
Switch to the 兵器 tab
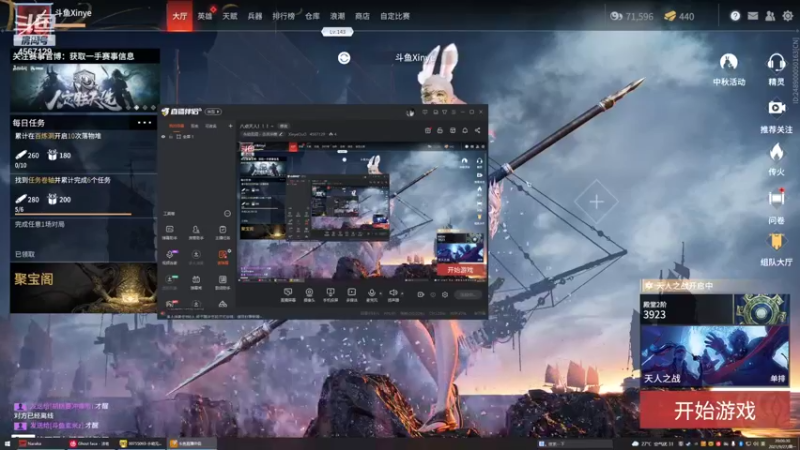(255, 16)
